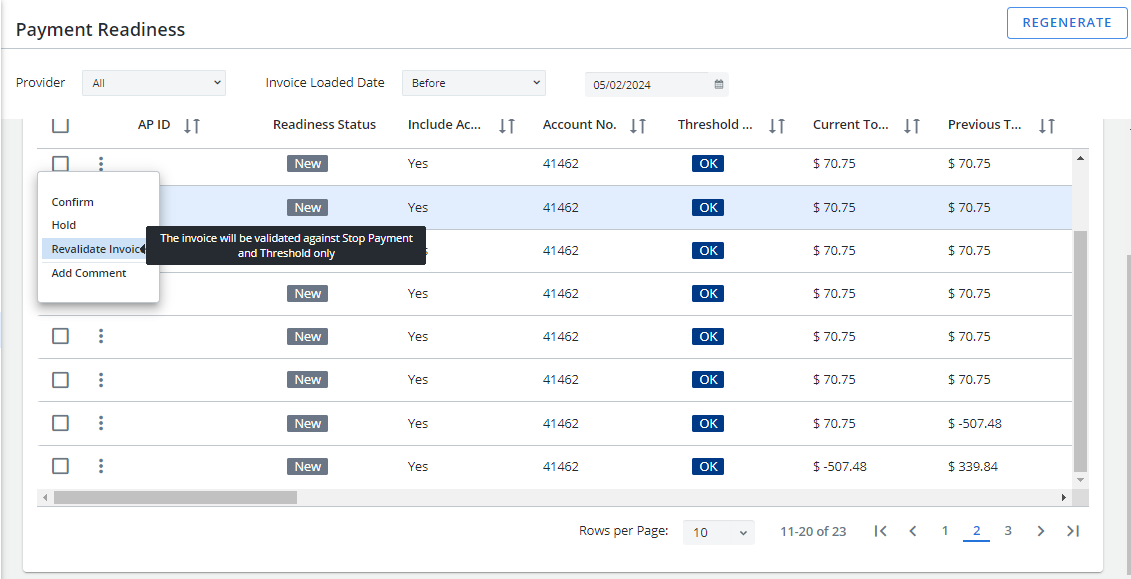This screenshot has height=579, width=1131.
Task: Sort by Account No. column
Action: pyautogui.click(x=638, y=125)
